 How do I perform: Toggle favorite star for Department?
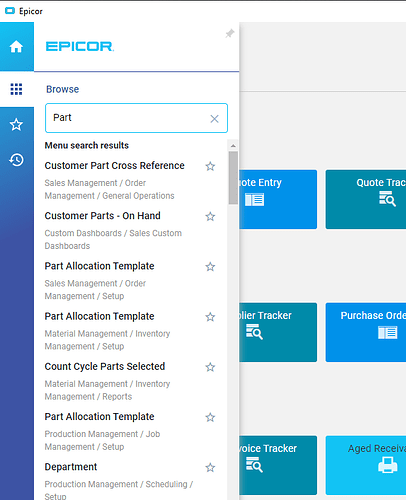pos(210,467)
